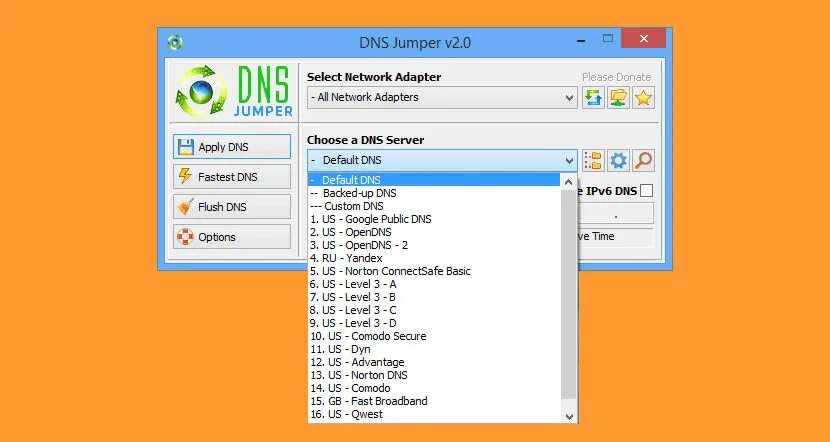Pick 15. GB - Fast Broadband

[x=434, y=401]
